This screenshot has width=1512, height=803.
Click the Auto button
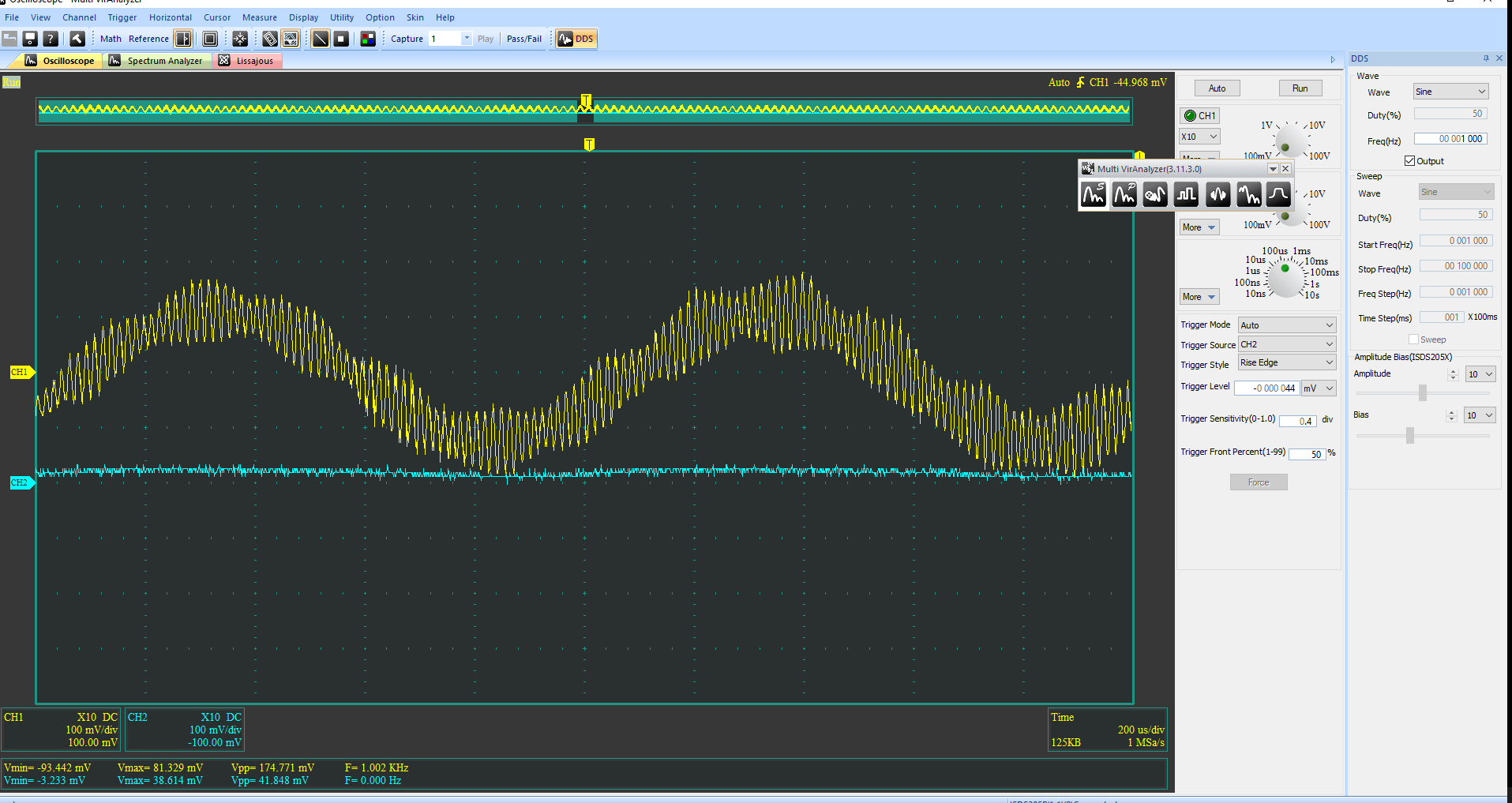click(x=1217, y=88)
